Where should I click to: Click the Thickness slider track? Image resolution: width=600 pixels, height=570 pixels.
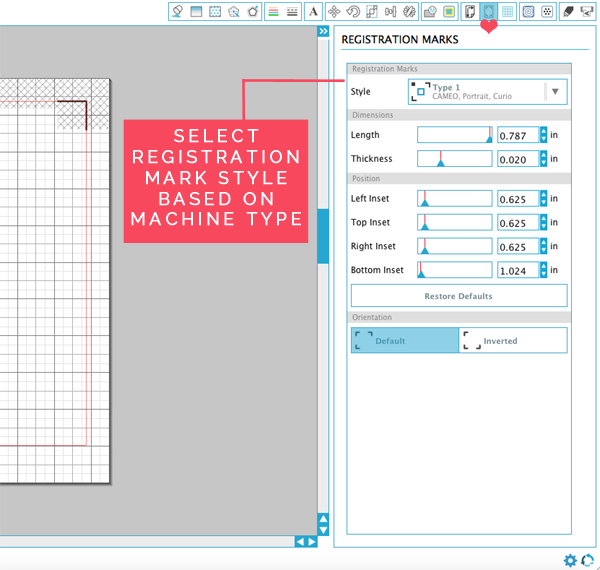[x=455, y=159]
